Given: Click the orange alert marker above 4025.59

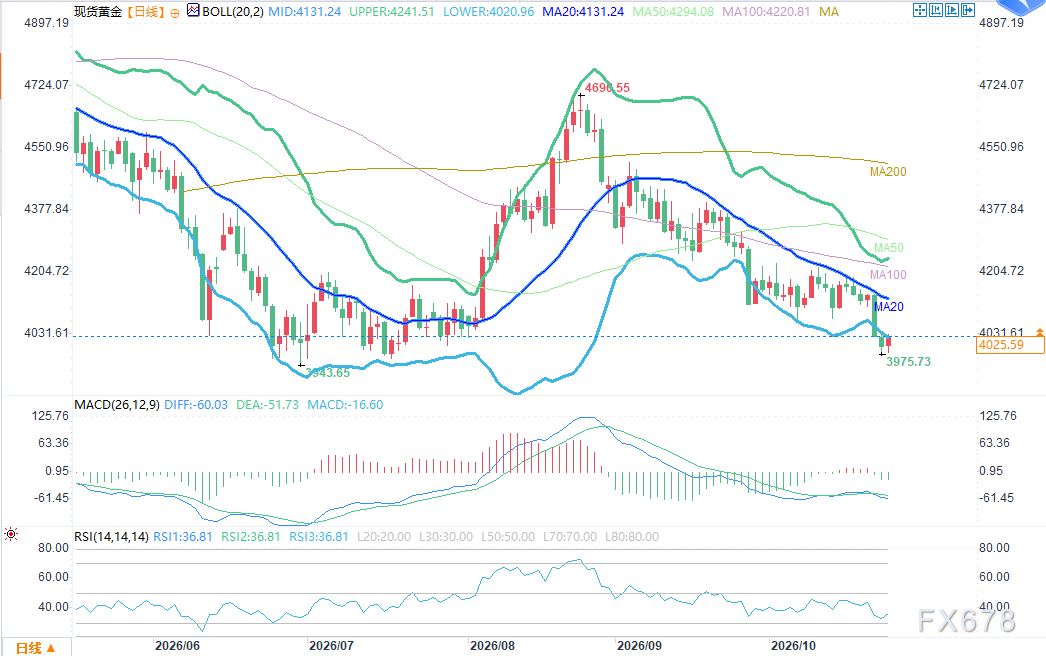Looking at the screenshot, I should coord(1039,332).
